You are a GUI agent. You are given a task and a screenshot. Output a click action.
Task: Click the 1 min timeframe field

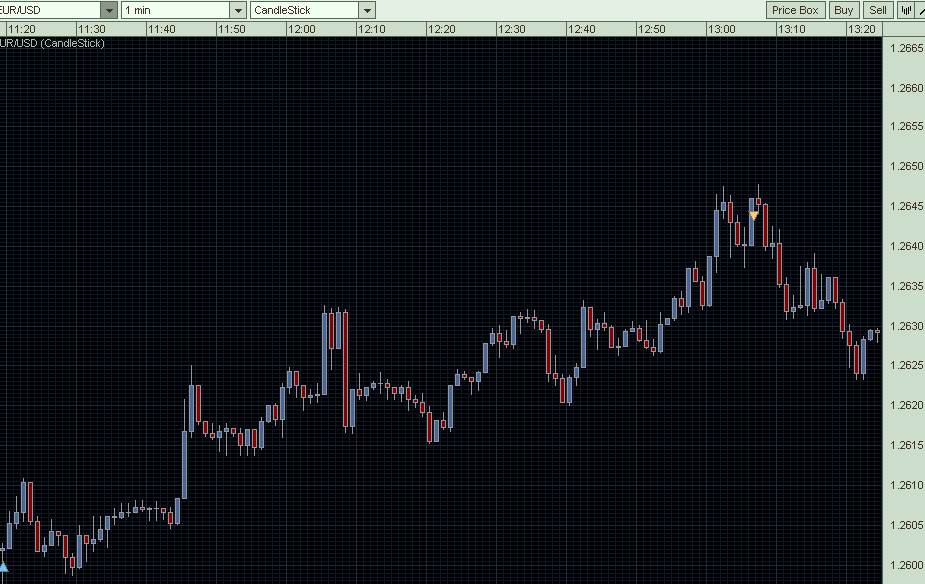click(x=176, y=10)
